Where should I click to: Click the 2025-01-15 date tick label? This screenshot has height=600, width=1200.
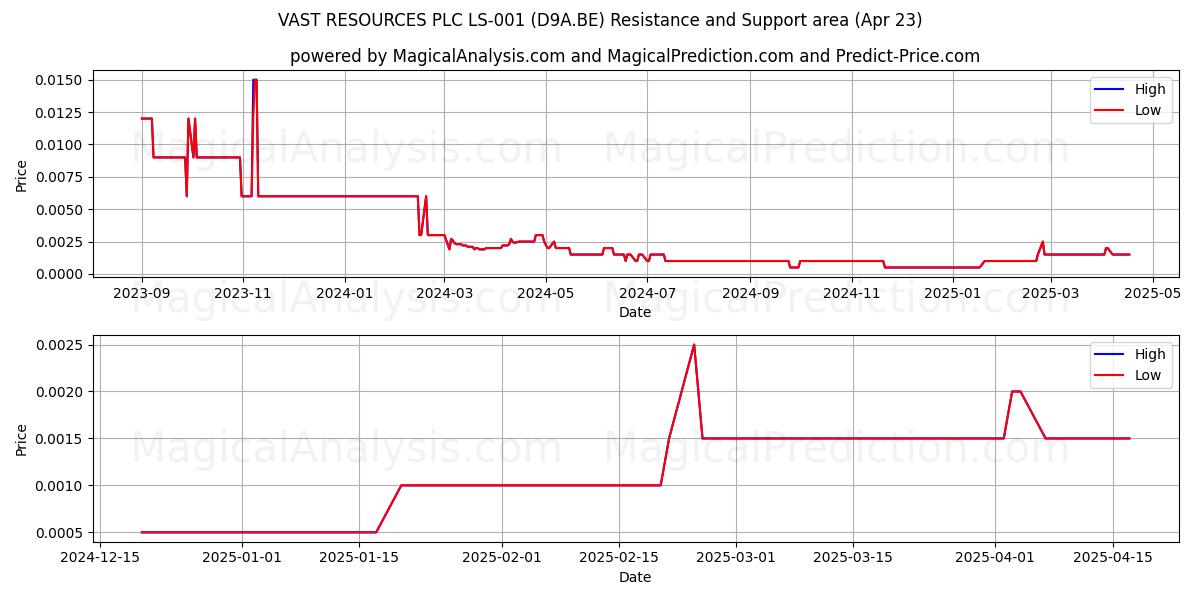(x=359, y=558)
